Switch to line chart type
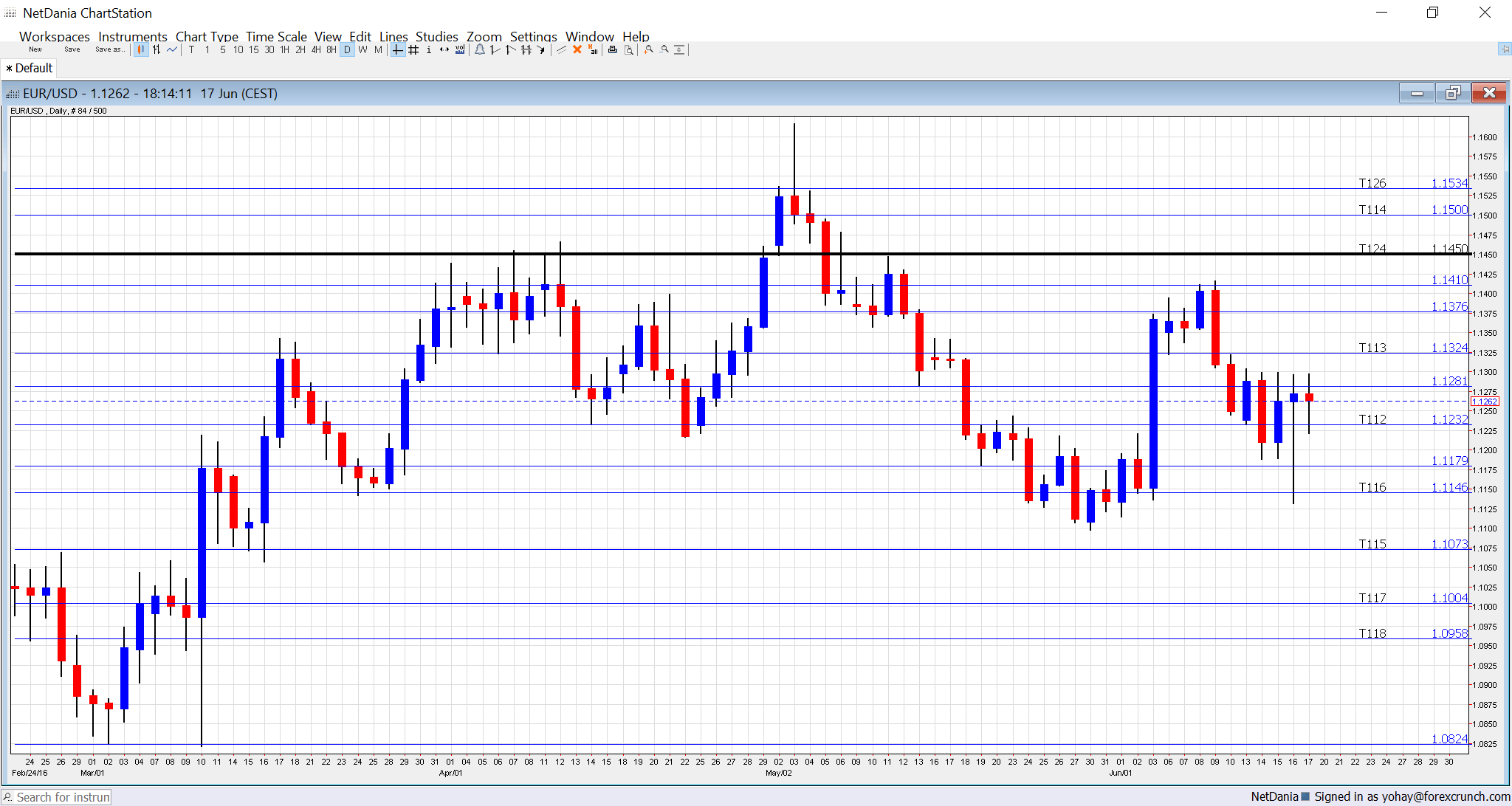The image size is (1512, 806). pyautogui.click(x=171, y=49)
